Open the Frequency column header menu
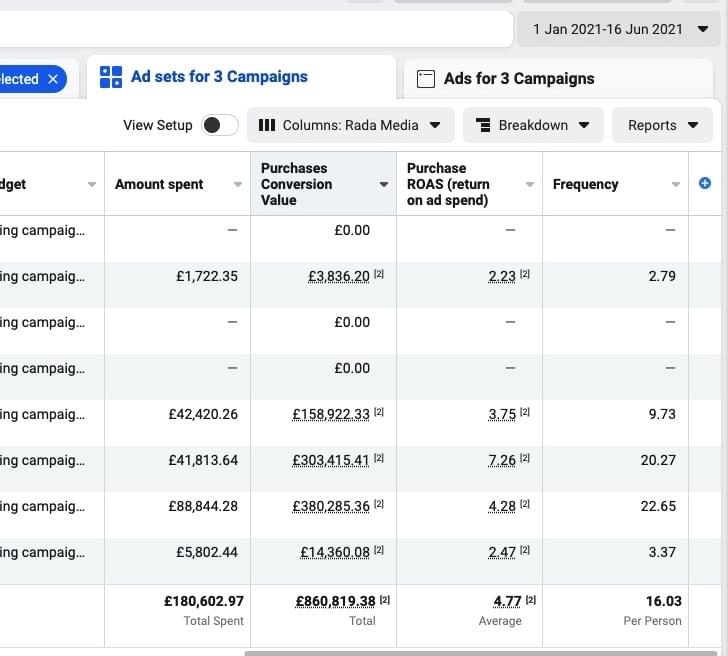The width and height of the screenshot is (728, 656). (676, 185)
